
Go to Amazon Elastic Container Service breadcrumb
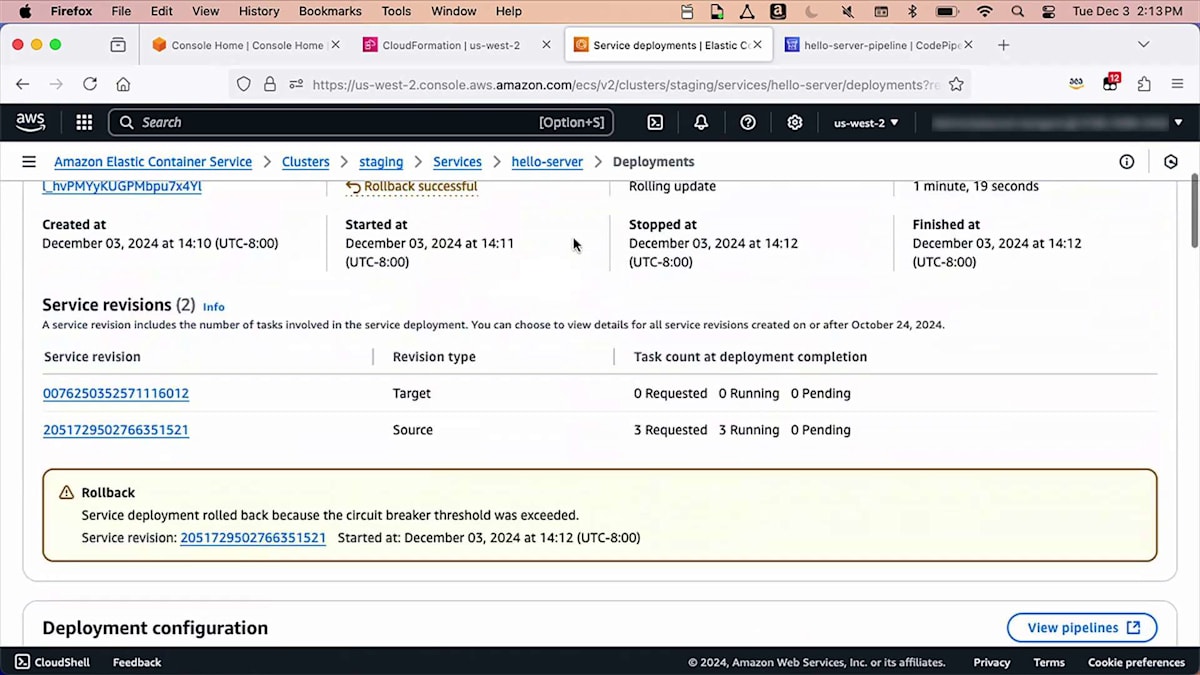point(153,161)
